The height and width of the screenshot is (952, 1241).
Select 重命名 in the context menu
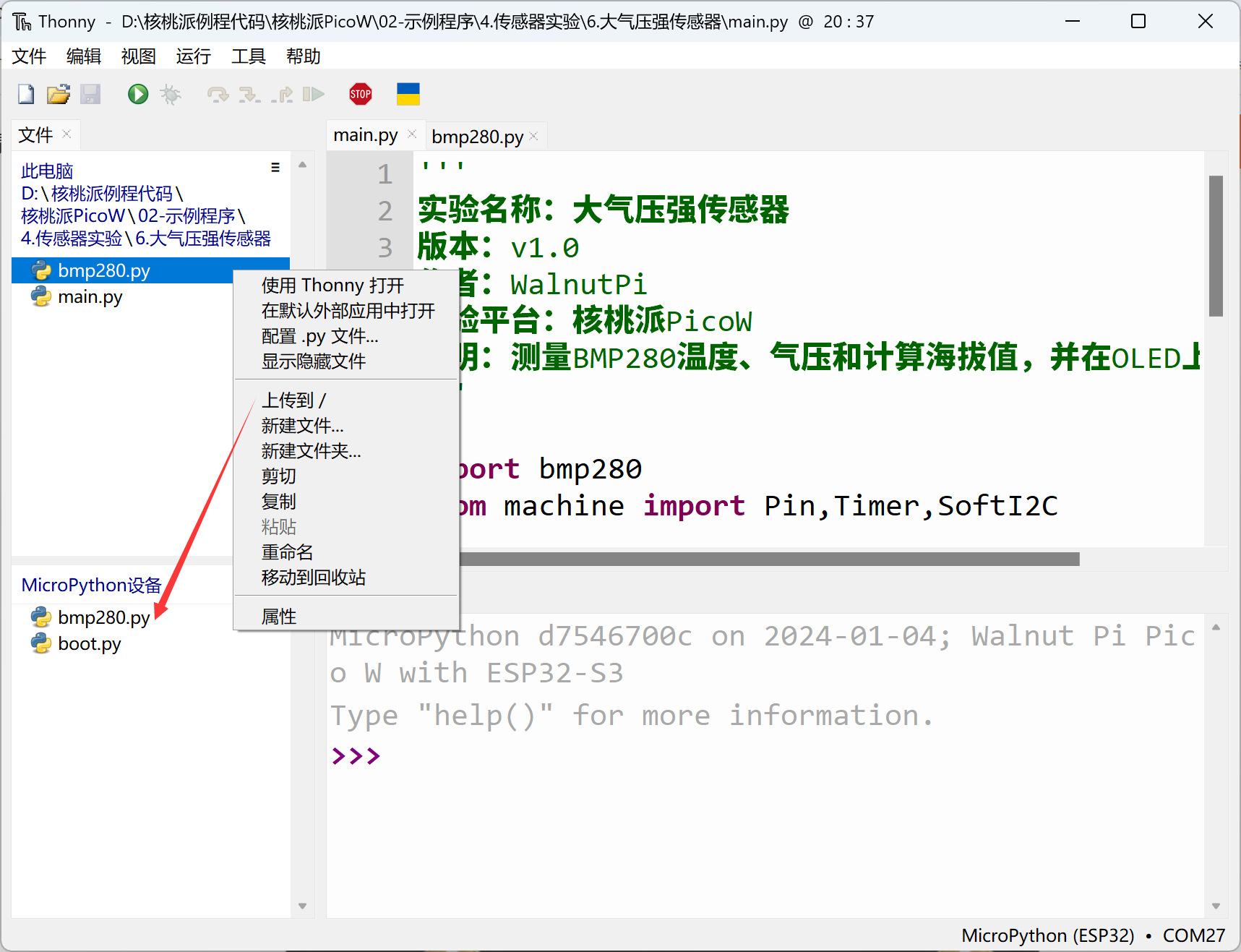point(287,552)
